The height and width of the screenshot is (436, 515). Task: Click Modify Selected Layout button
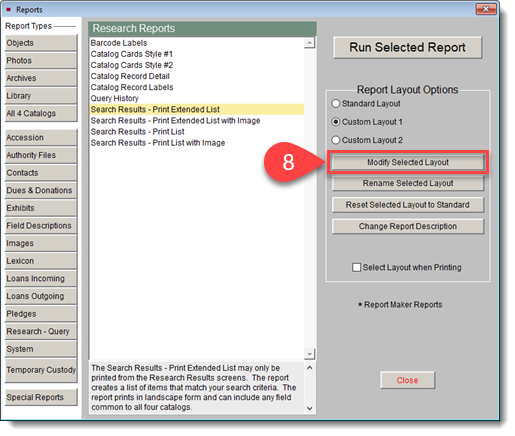click(x=408, y=162)
